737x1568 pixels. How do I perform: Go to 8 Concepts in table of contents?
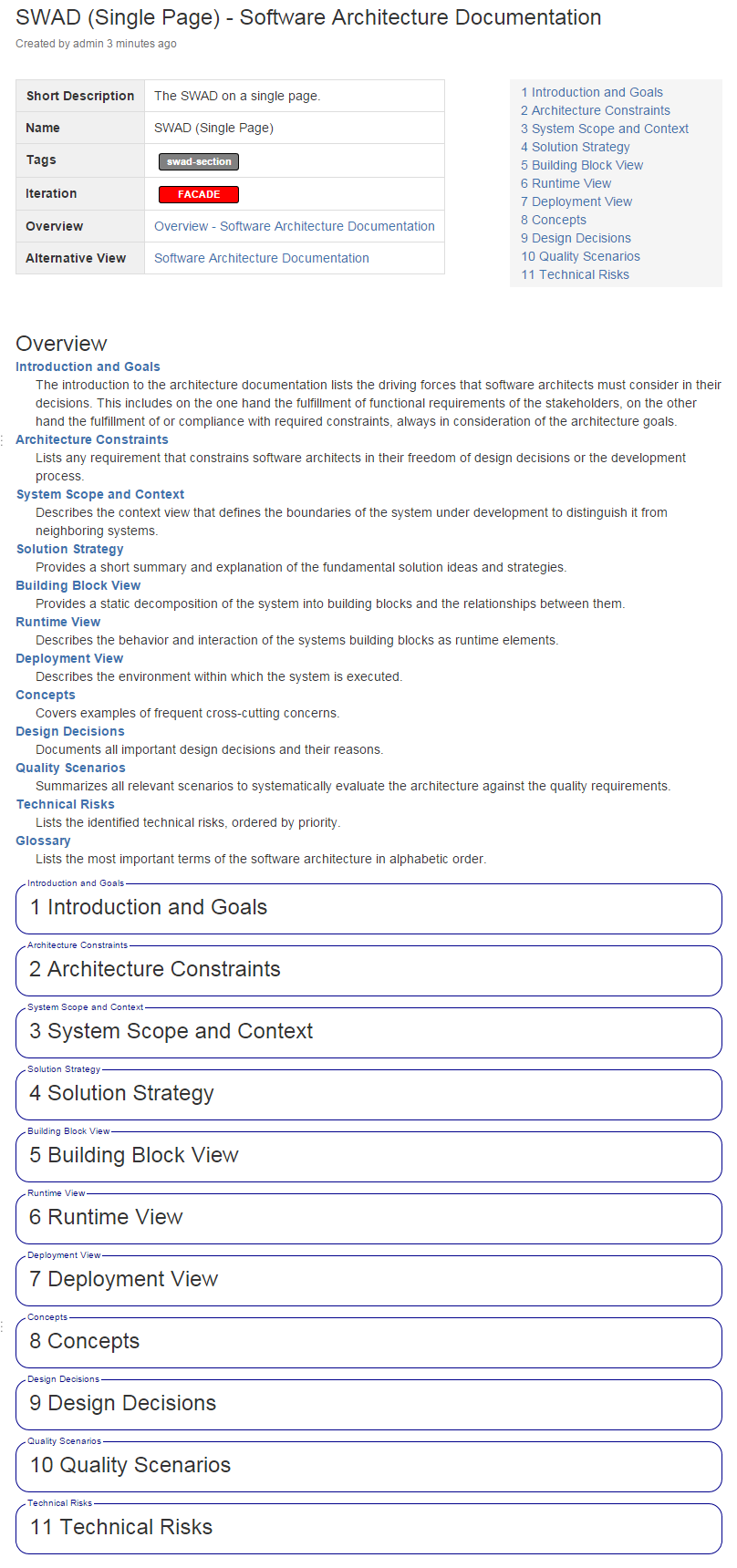coord(554,220)
